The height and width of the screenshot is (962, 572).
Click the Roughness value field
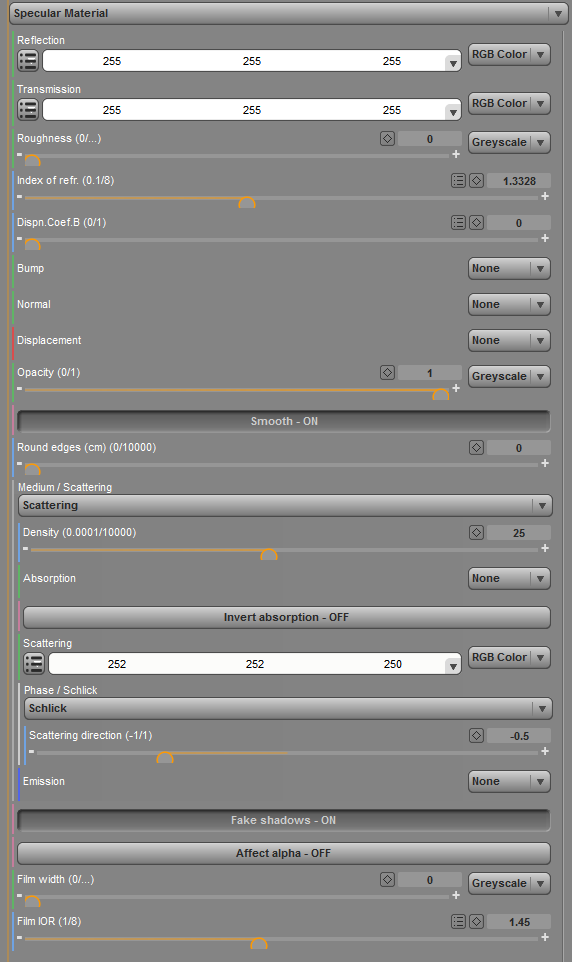430,139
